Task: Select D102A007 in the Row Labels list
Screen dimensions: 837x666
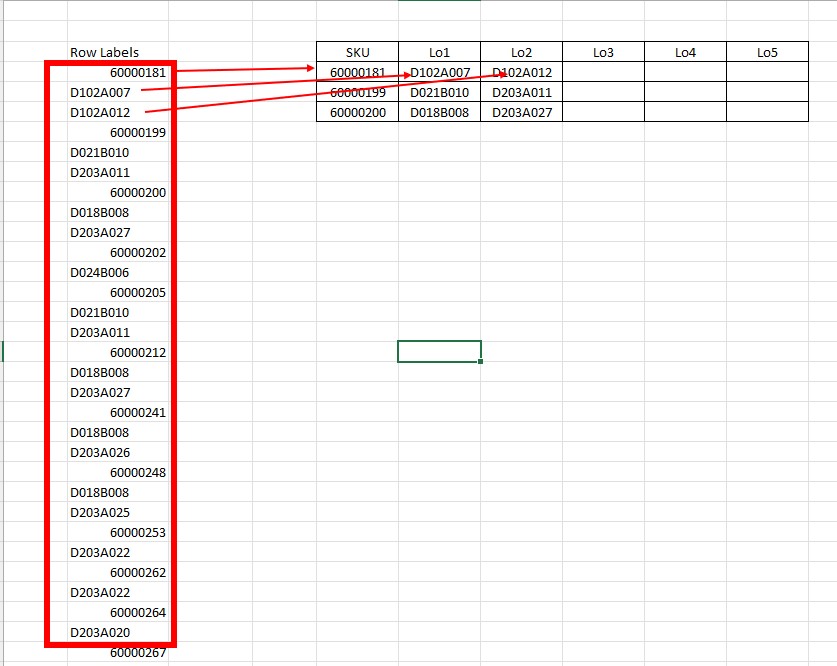Action: (x=117, y=92)
